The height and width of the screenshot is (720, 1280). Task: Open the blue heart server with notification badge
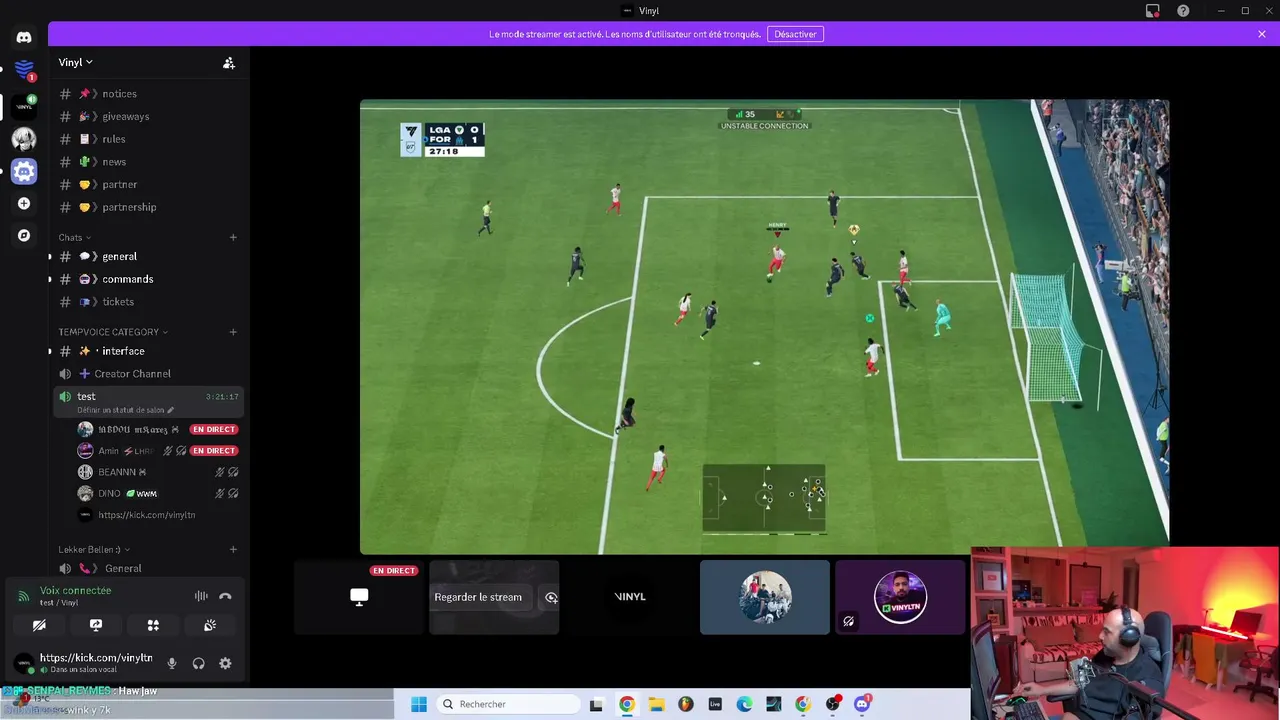[x=24, y=71]
